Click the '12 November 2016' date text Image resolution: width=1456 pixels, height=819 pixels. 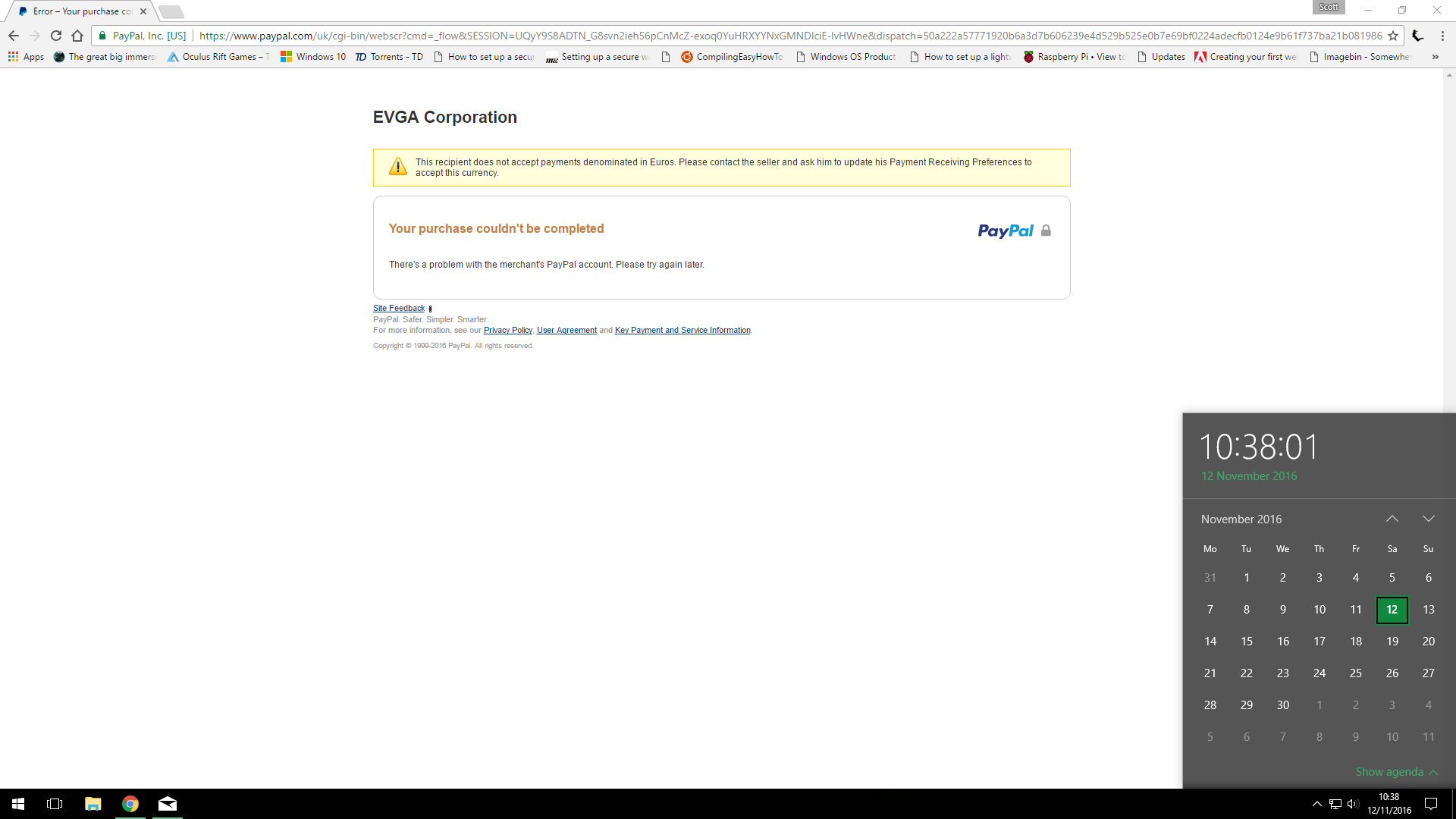[1249, 476]
